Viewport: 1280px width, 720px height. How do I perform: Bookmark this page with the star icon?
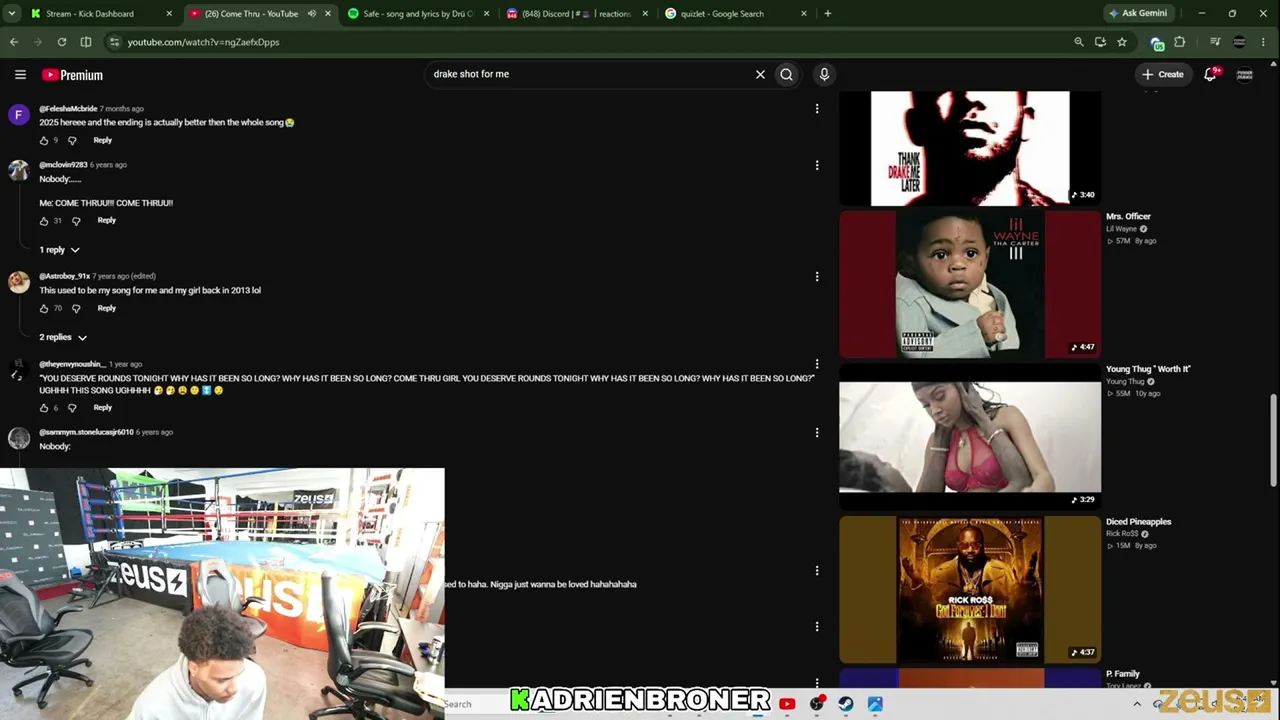coord(1122,42)
